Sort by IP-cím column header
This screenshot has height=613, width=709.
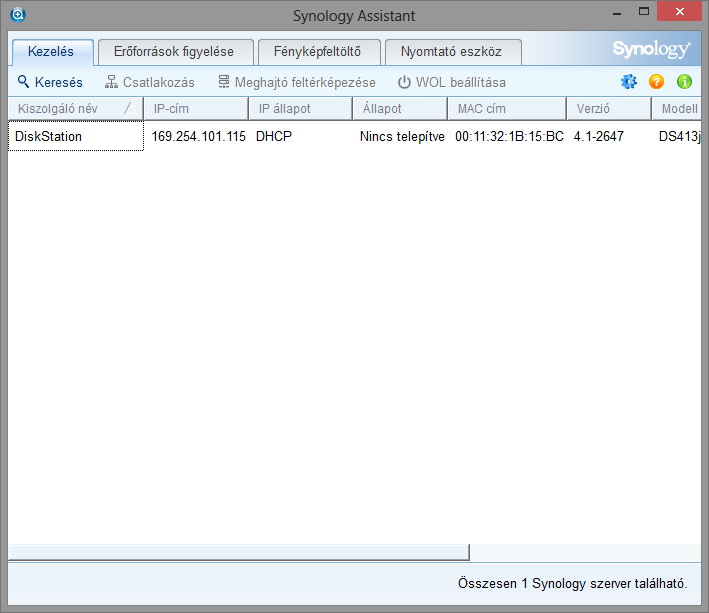pyautogui.click(x=196, y=108)
